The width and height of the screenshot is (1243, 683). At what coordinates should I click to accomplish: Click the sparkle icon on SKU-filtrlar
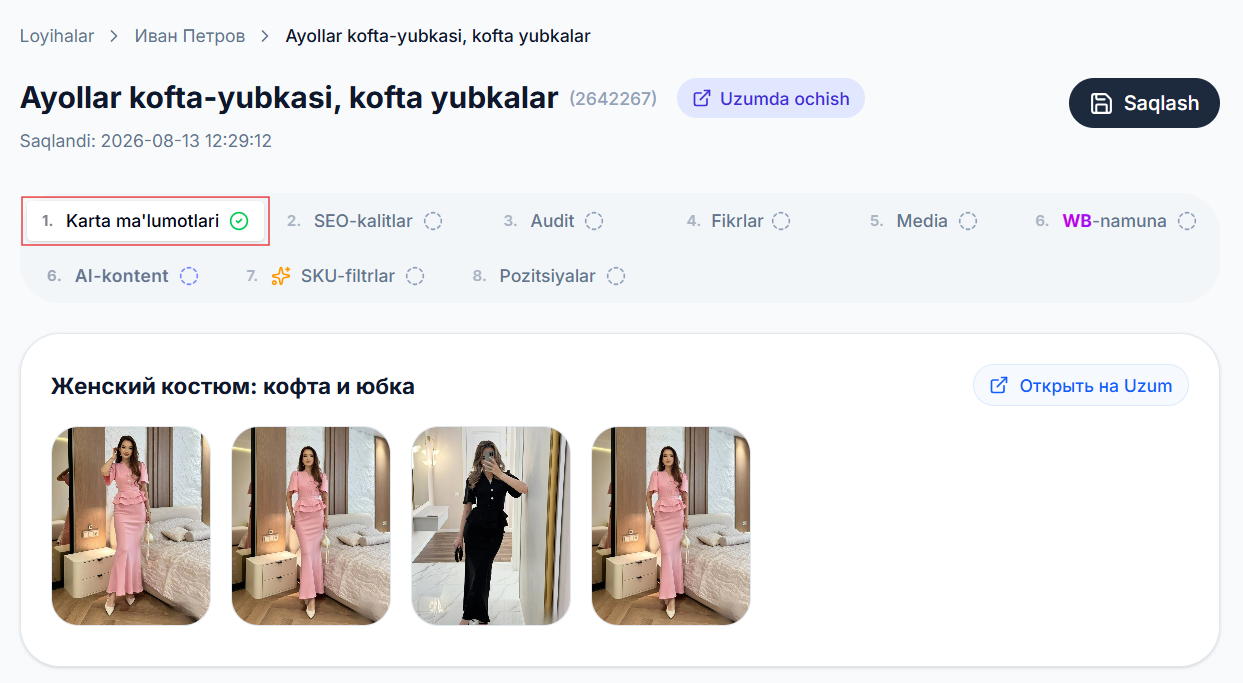[281, 276]
